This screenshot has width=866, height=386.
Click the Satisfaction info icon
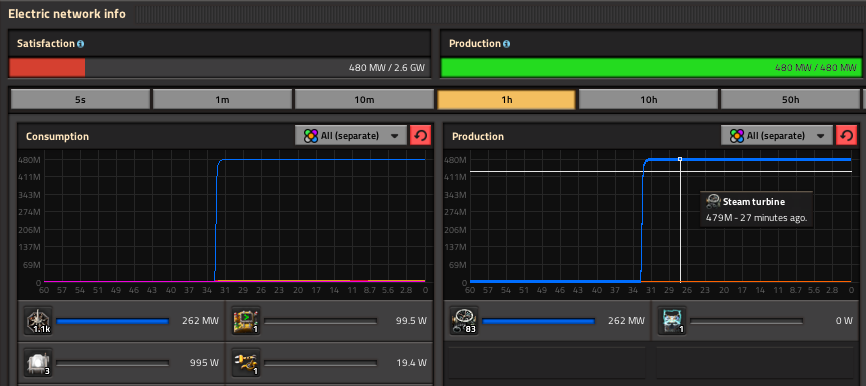81,44
